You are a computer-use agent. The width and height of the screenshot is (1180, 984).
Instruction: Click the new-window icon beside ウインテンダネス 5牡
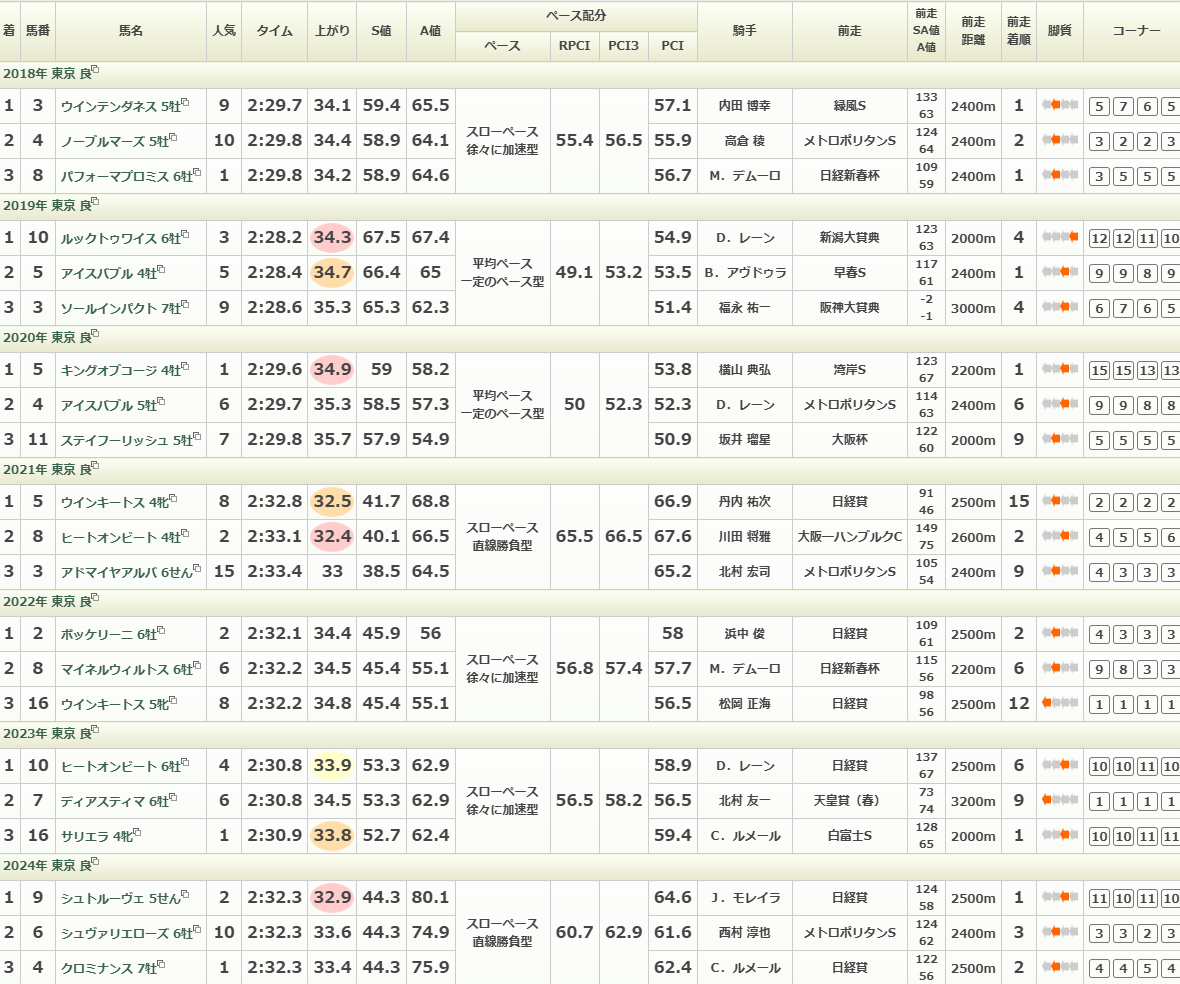pyautogui.click(x=186, y=102)
